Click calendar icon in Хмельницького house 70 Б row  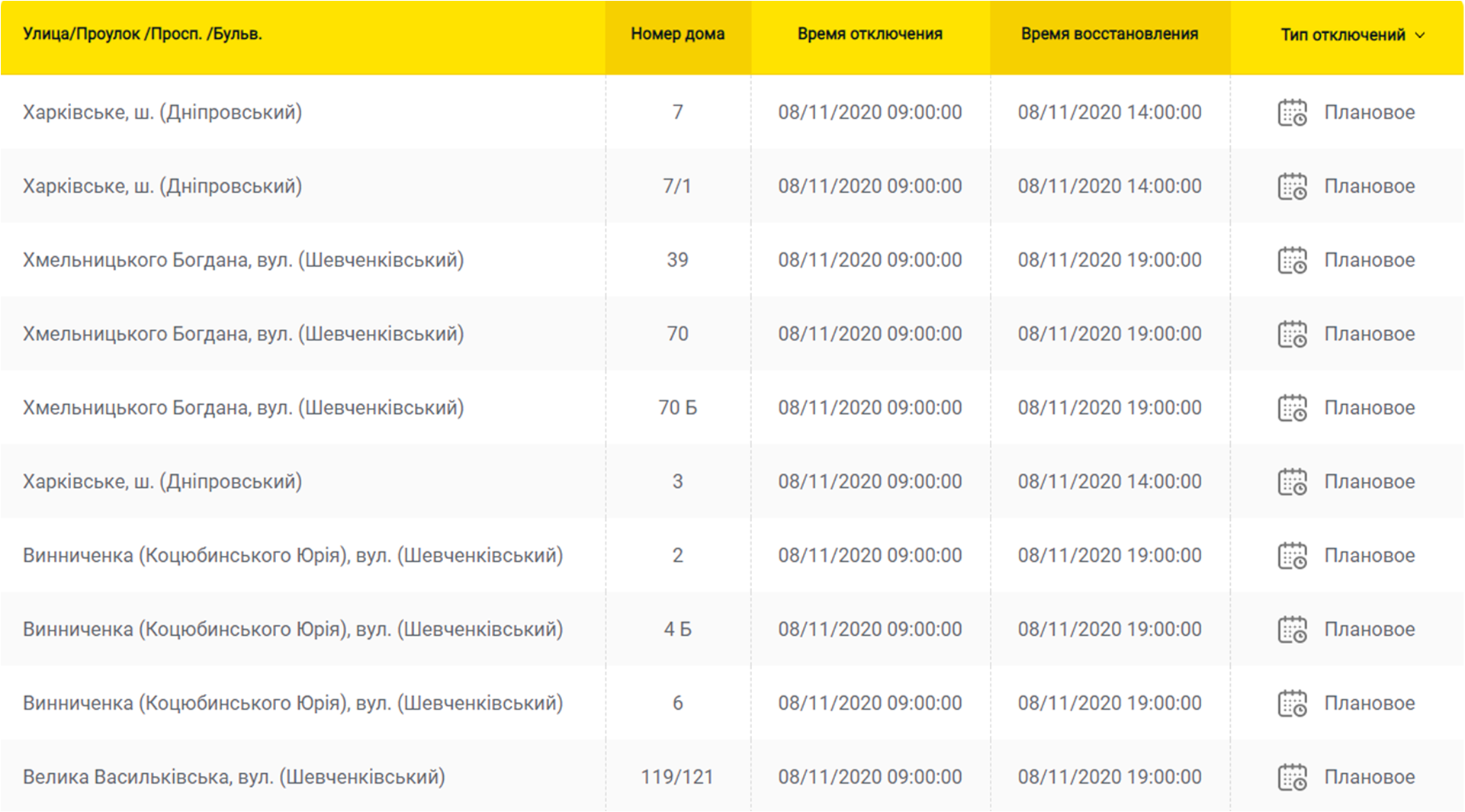point(1292,409)
